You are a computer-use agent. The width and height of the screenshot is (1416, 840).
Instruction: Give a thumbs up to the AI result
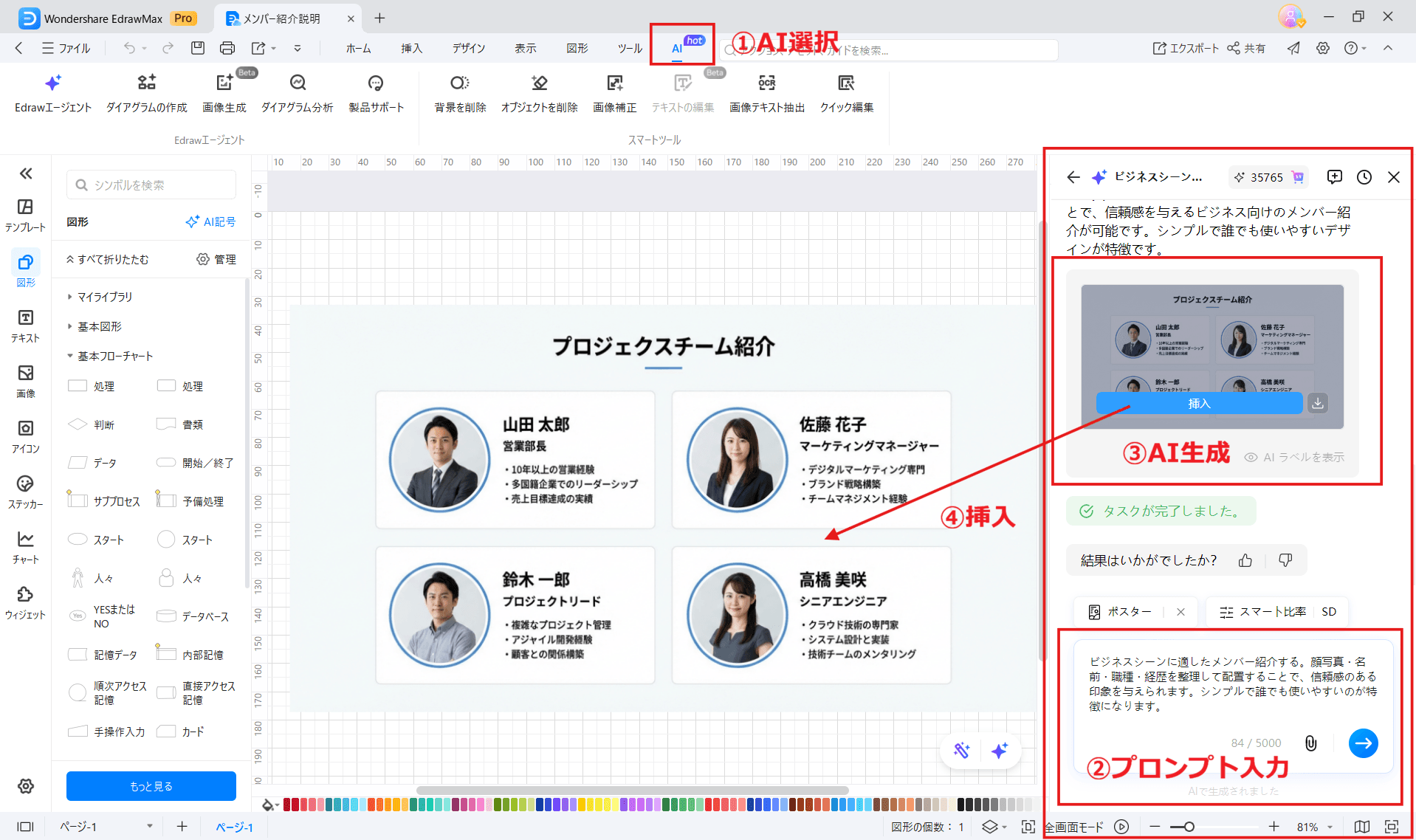[x=1245, y=560]
